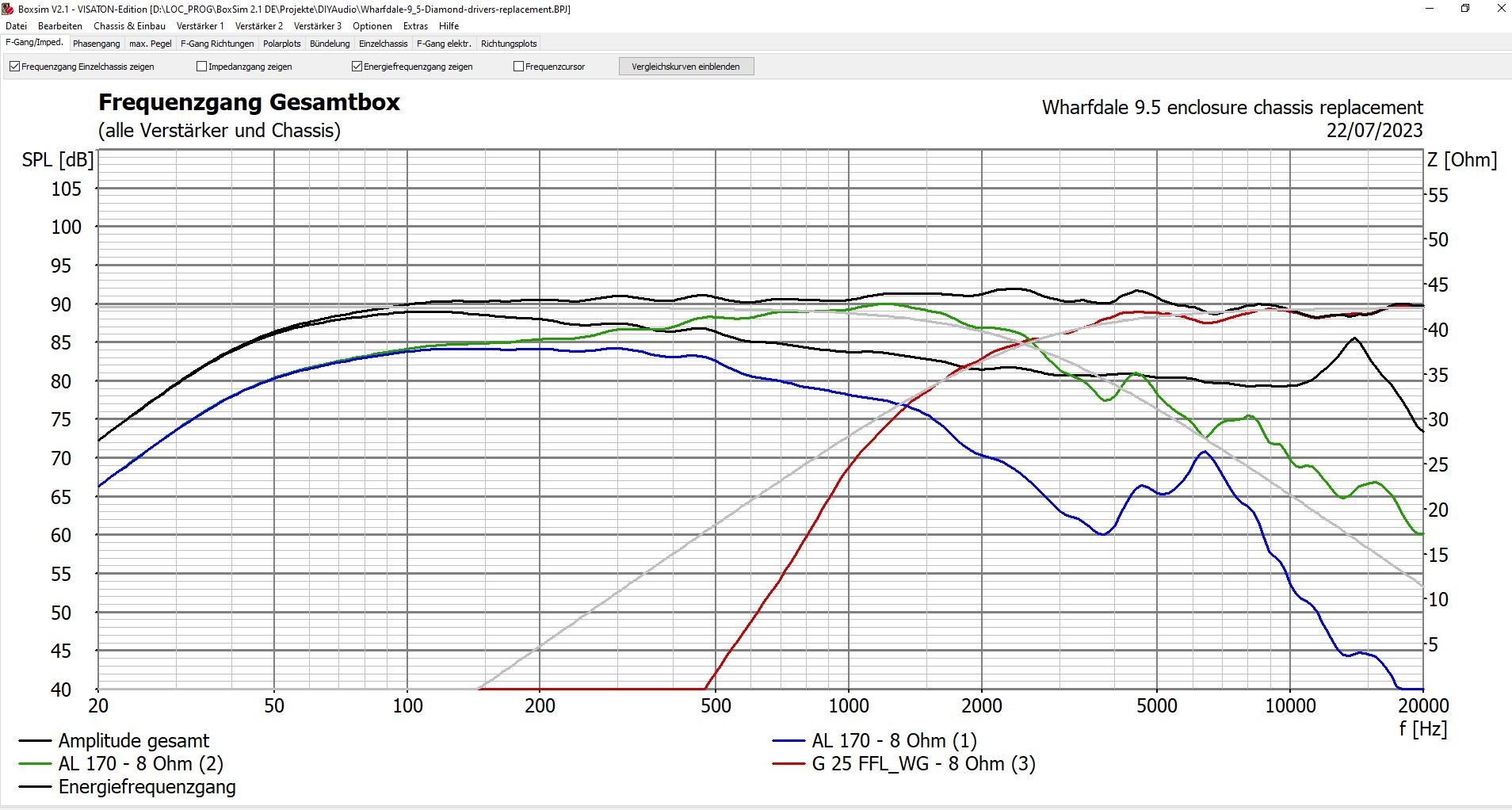This screenshot has width=1512, height=810.
Task: Switch to the max. Pegel tab
Action: click(151, 44)
